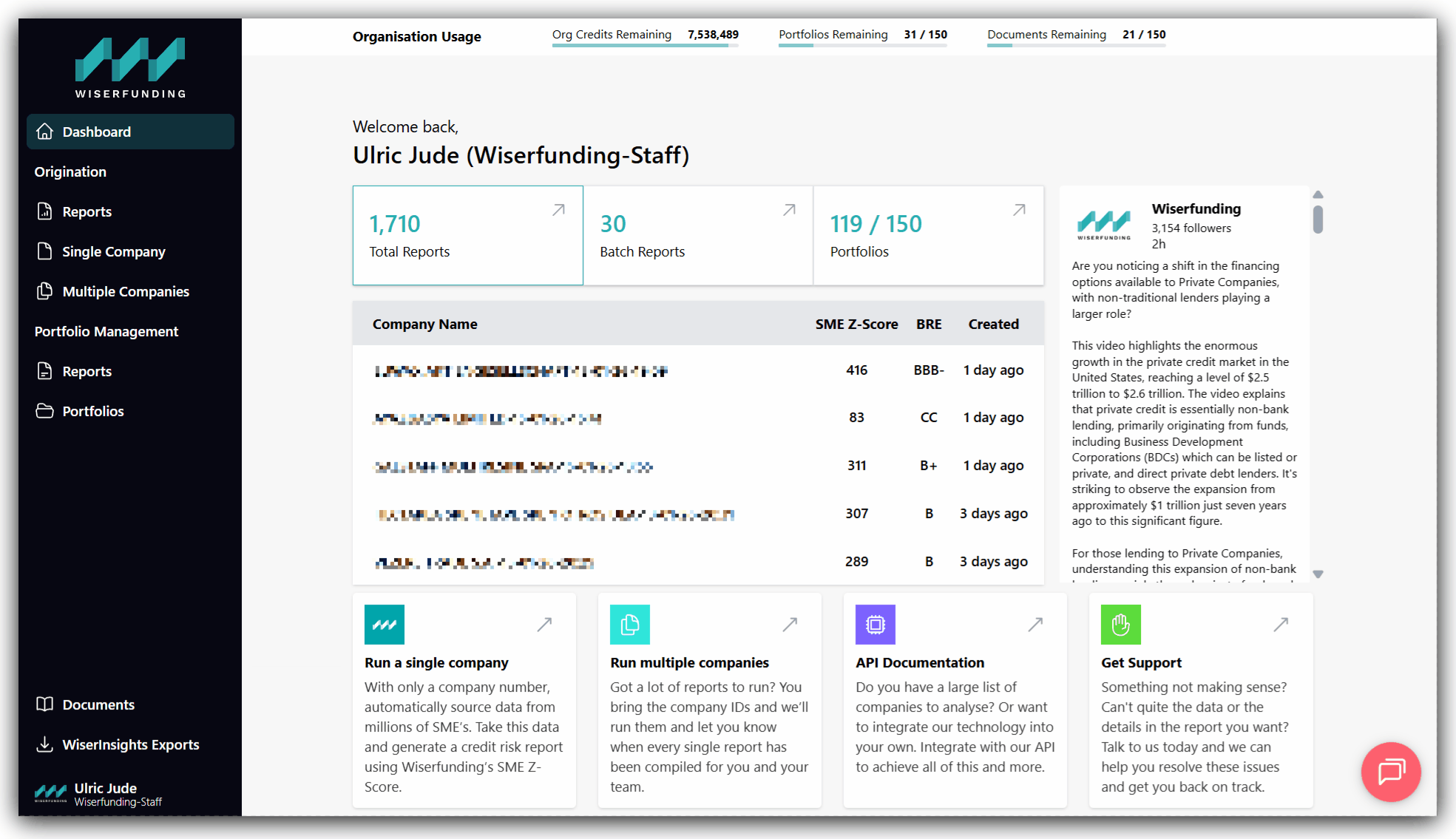
Task: Go to WiserInsights Exports
Action: point(130,744)
